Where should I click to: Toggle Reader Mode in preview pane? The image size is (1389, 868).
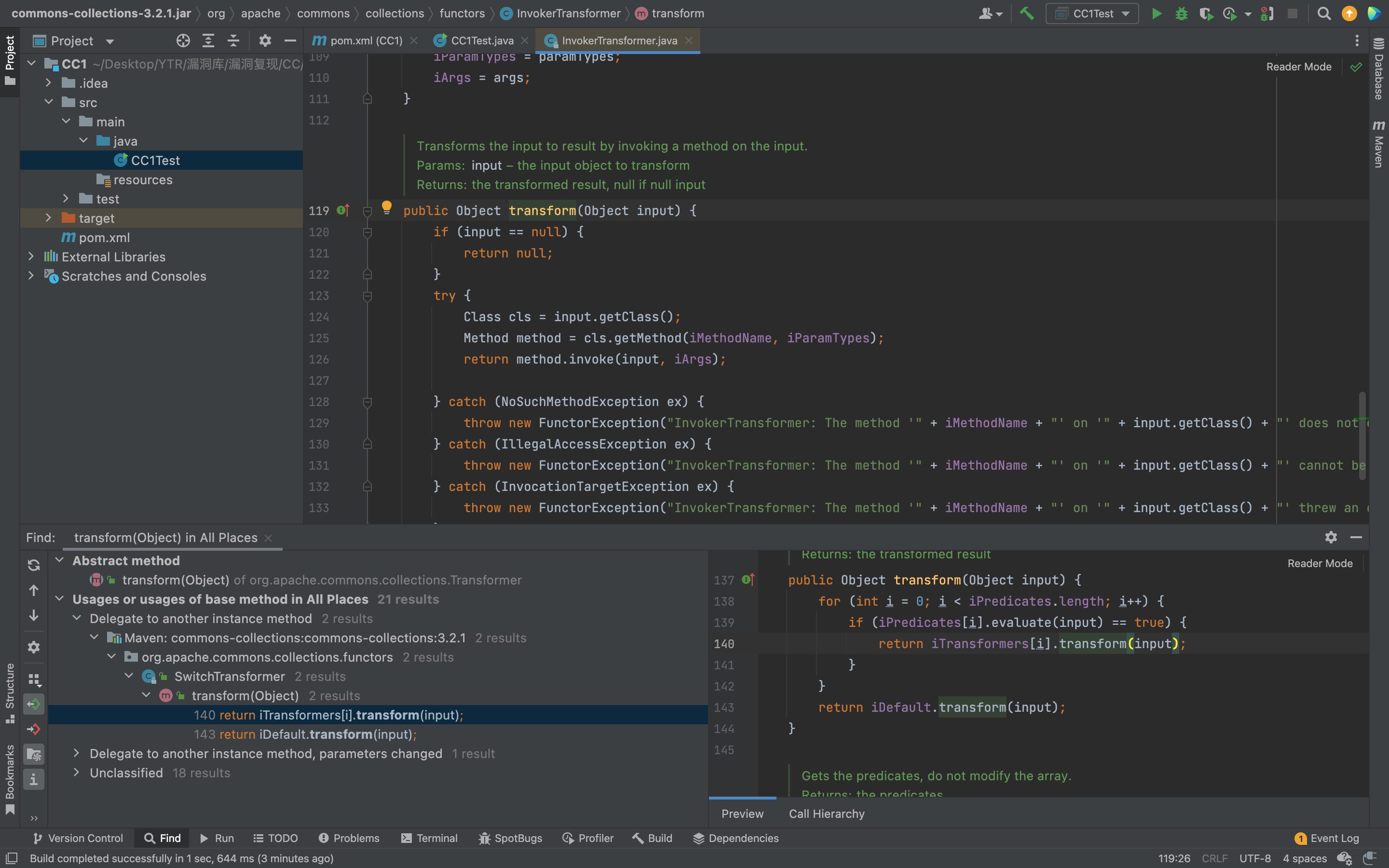click(x=1320, y=563)
